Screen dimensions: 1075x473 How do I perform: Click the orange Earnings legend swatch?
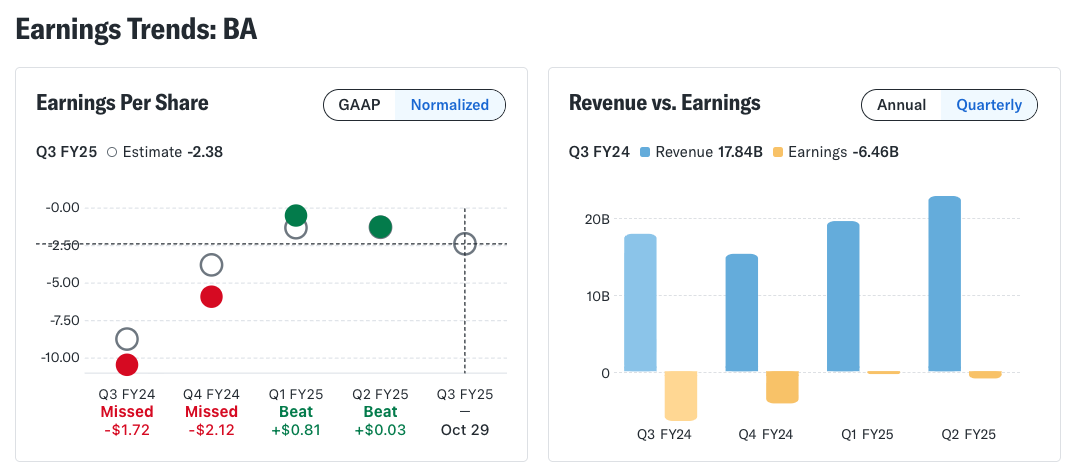[777, 152]
